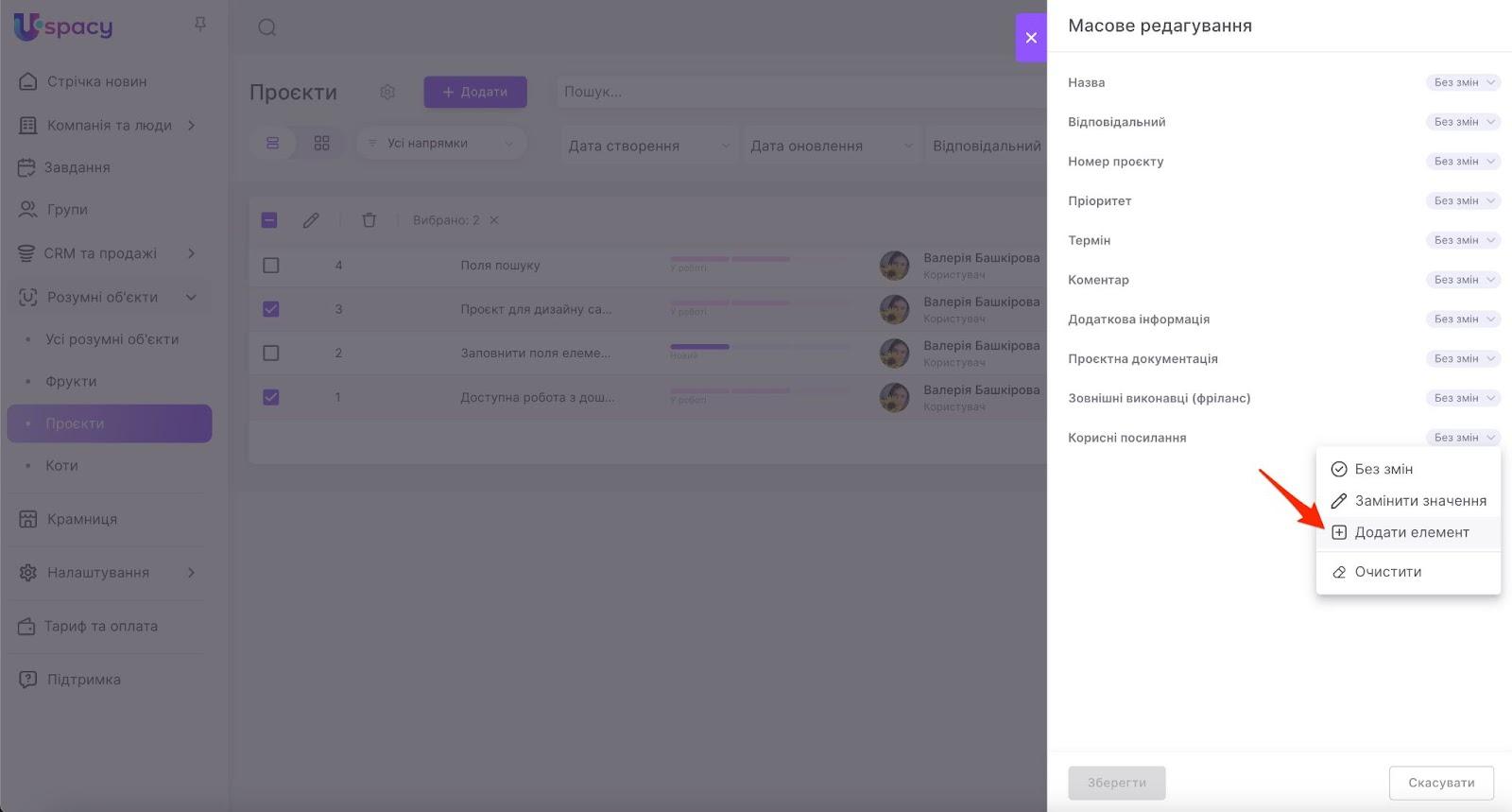The width and height of the screenshot is (1512, 812).
Task: Open Дата створення filter dropdown
Action: [649, 146]
